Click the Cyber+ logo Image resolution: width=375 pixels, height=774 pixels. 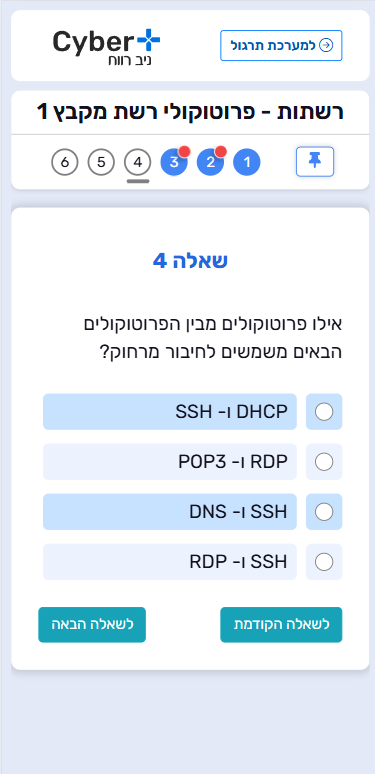pos(107,47)
